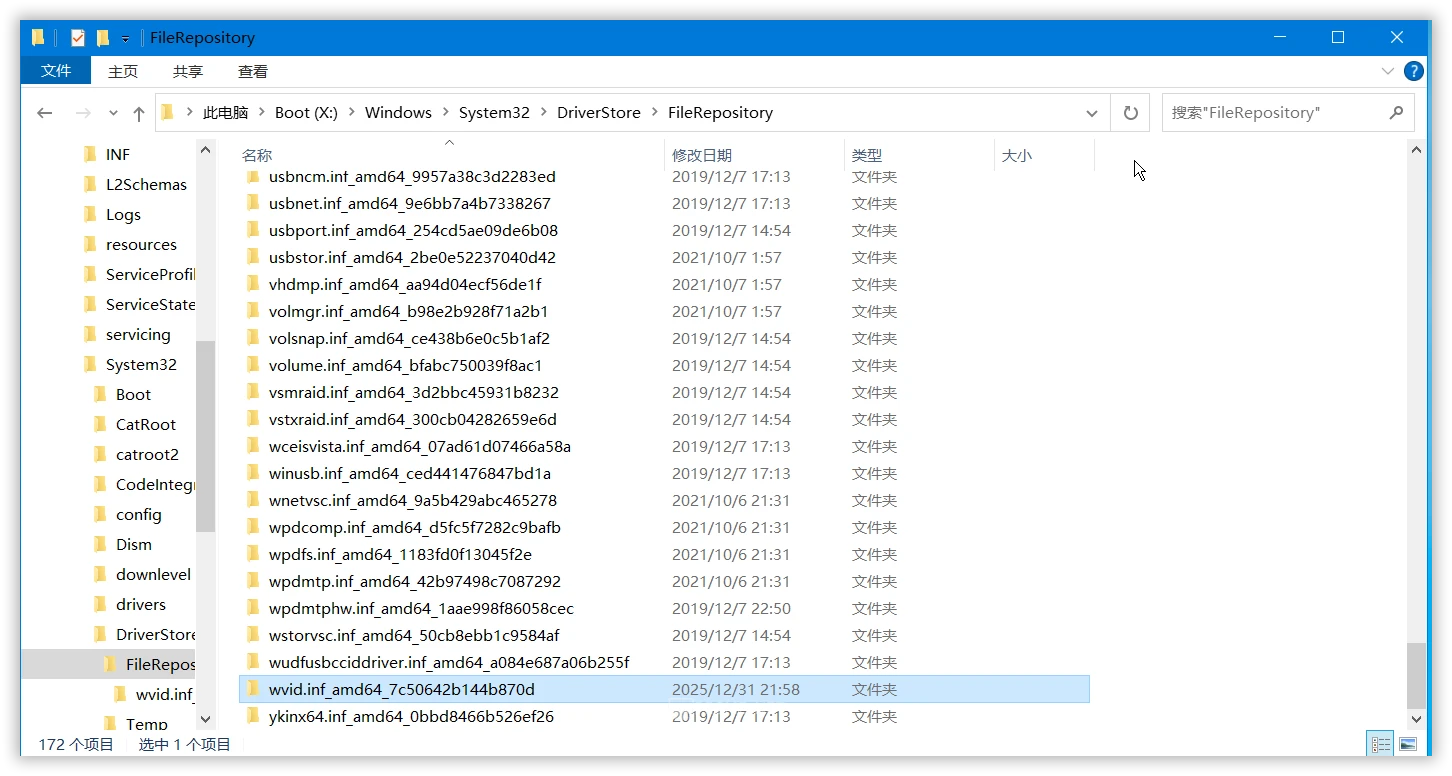Switch to the 查看 ribbon tab

point(252,71)
